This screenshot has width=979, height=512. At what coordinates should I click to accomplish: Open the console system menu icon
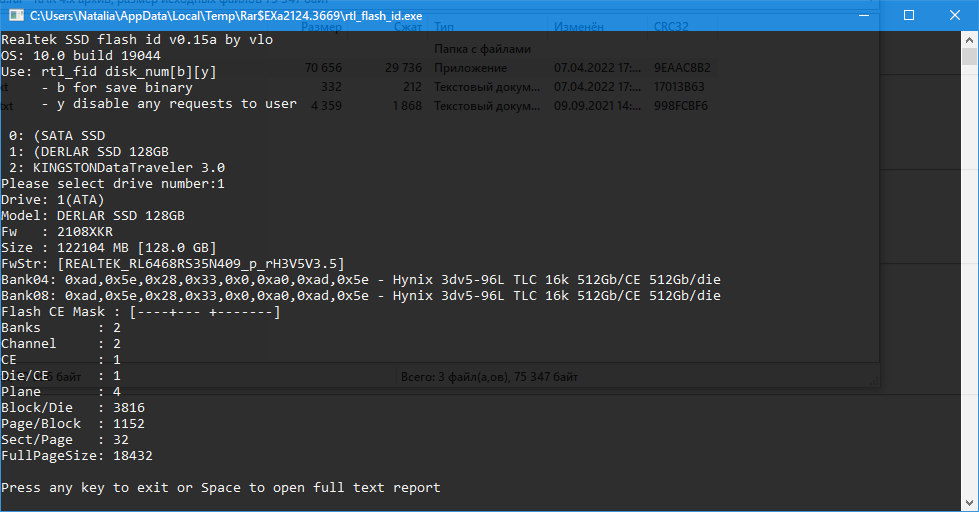click(x=16, y=16)
